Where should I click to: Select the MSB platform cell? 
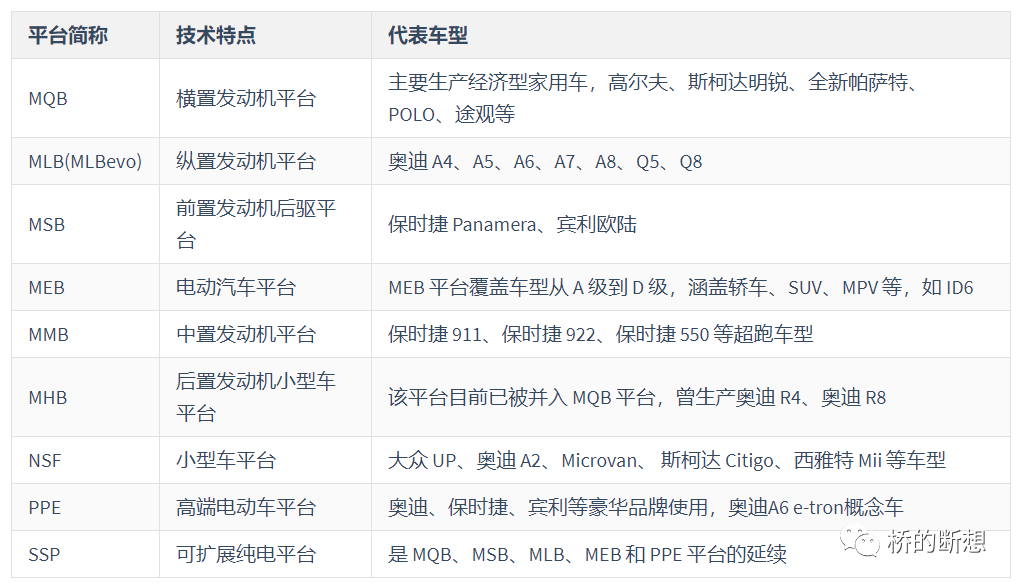[x=85, y=224]
